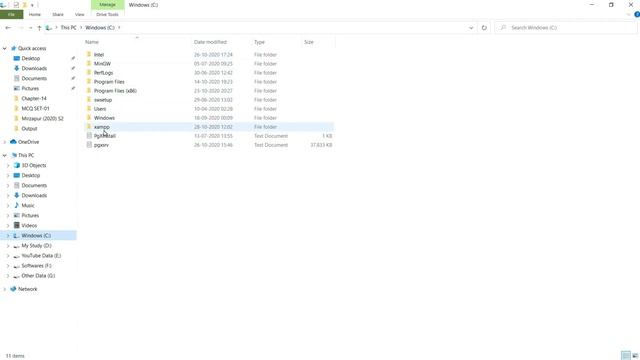Select This PC in the breadcrumb
This screenshot has height=360, width=640.
tap(69, 28)
